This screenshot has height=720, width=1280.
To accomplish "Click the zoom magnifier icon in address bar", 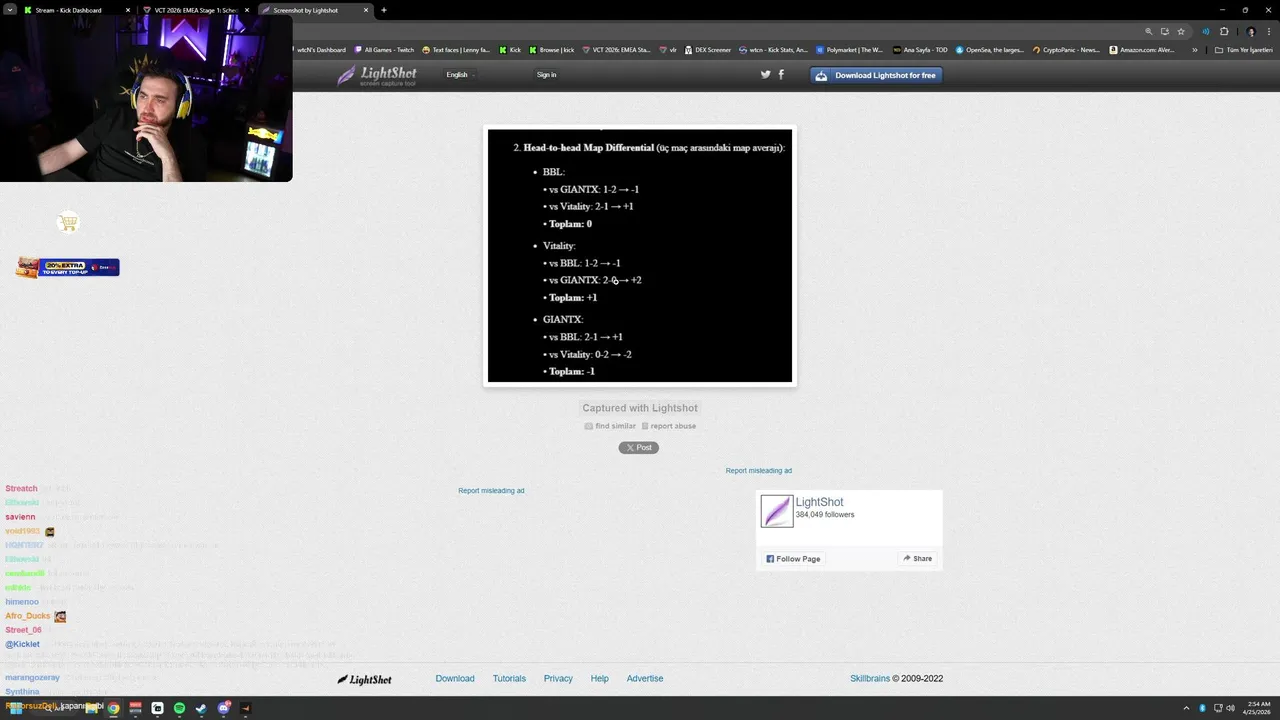I will click(x=1149, y=31).
